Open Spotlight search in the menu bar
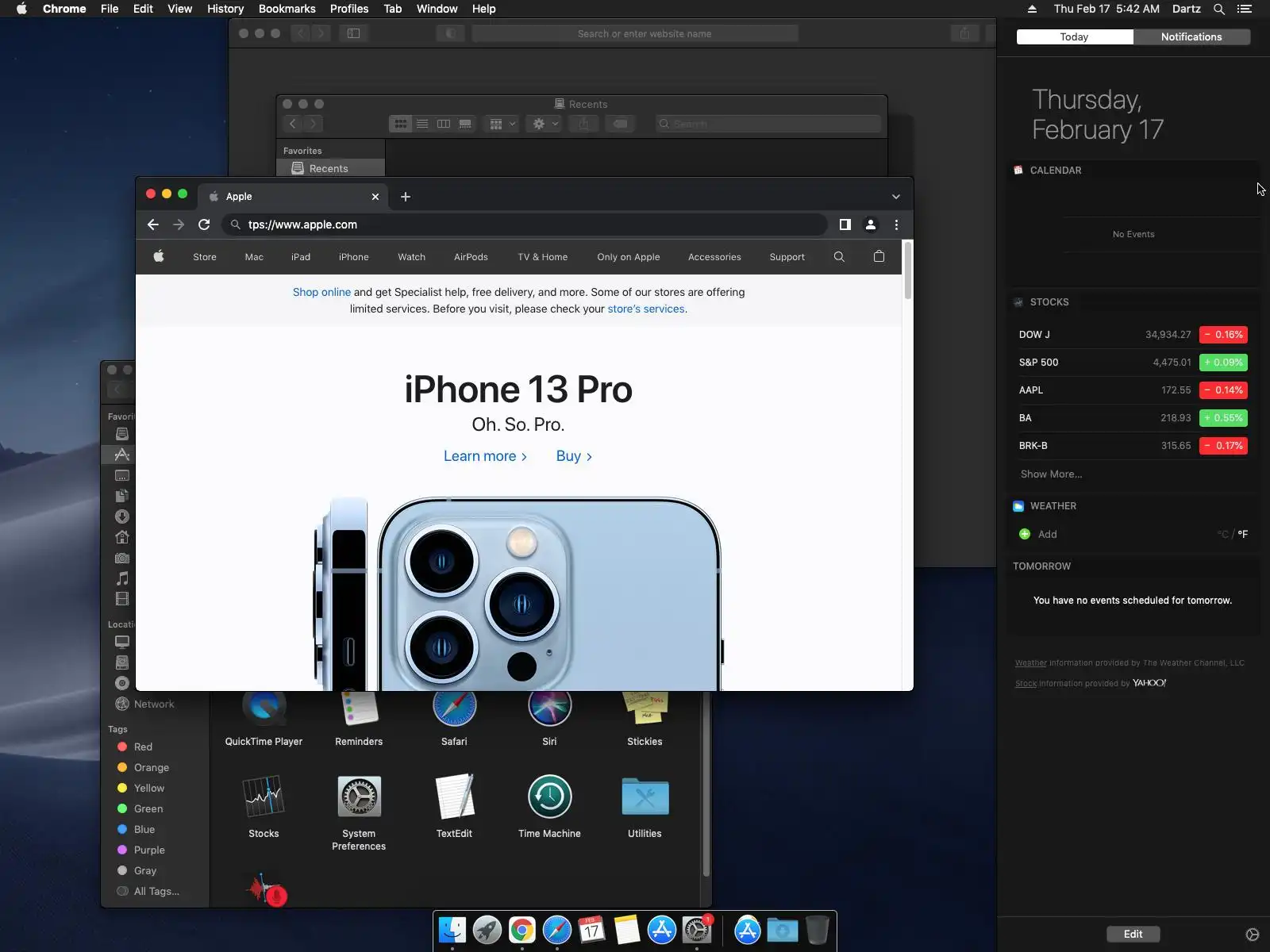The image size is (1270, 952). [x=1219, y=9]
